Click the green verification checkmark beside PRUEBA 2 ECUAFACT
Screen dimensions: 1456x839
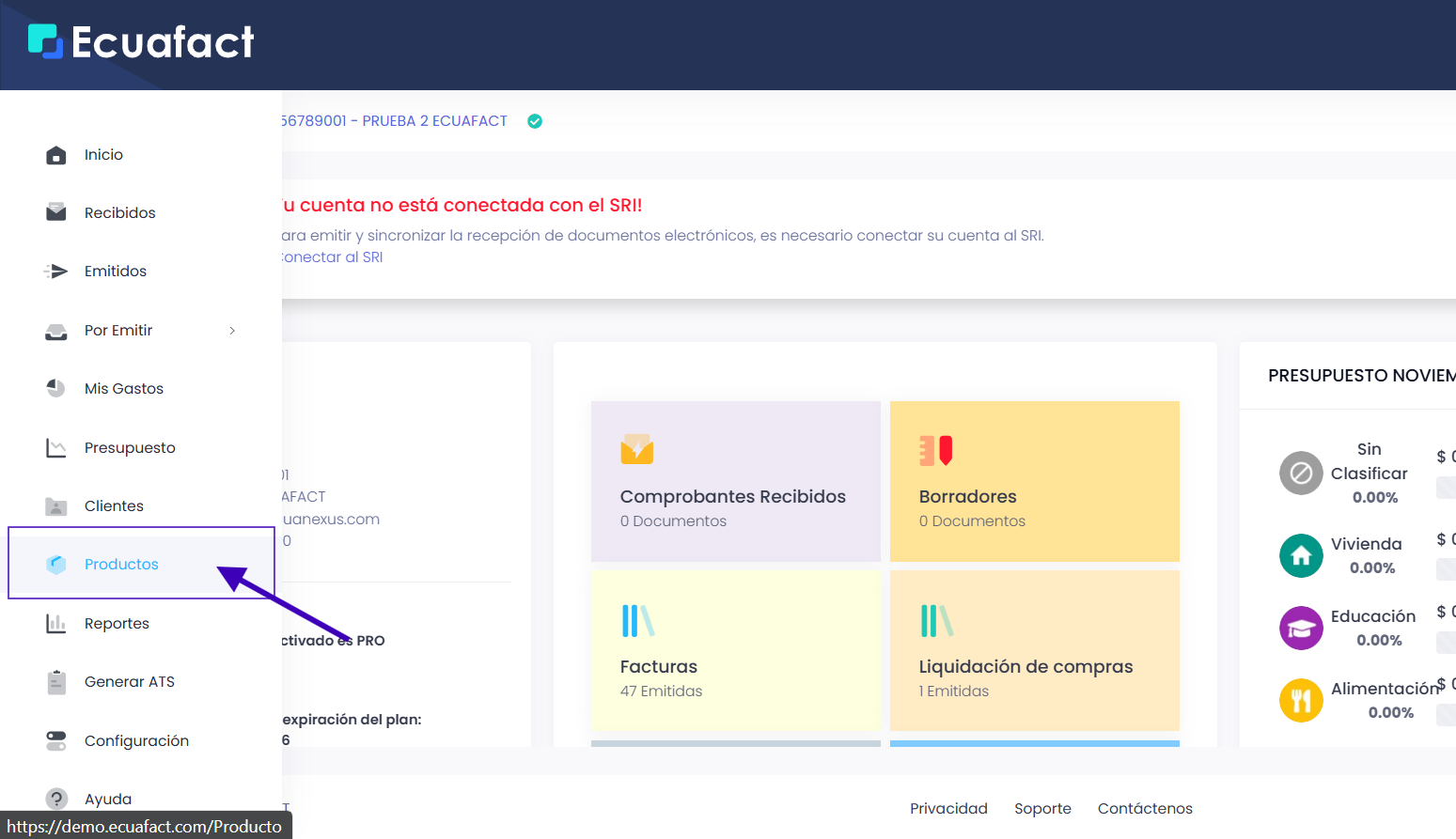coord(534,120)
